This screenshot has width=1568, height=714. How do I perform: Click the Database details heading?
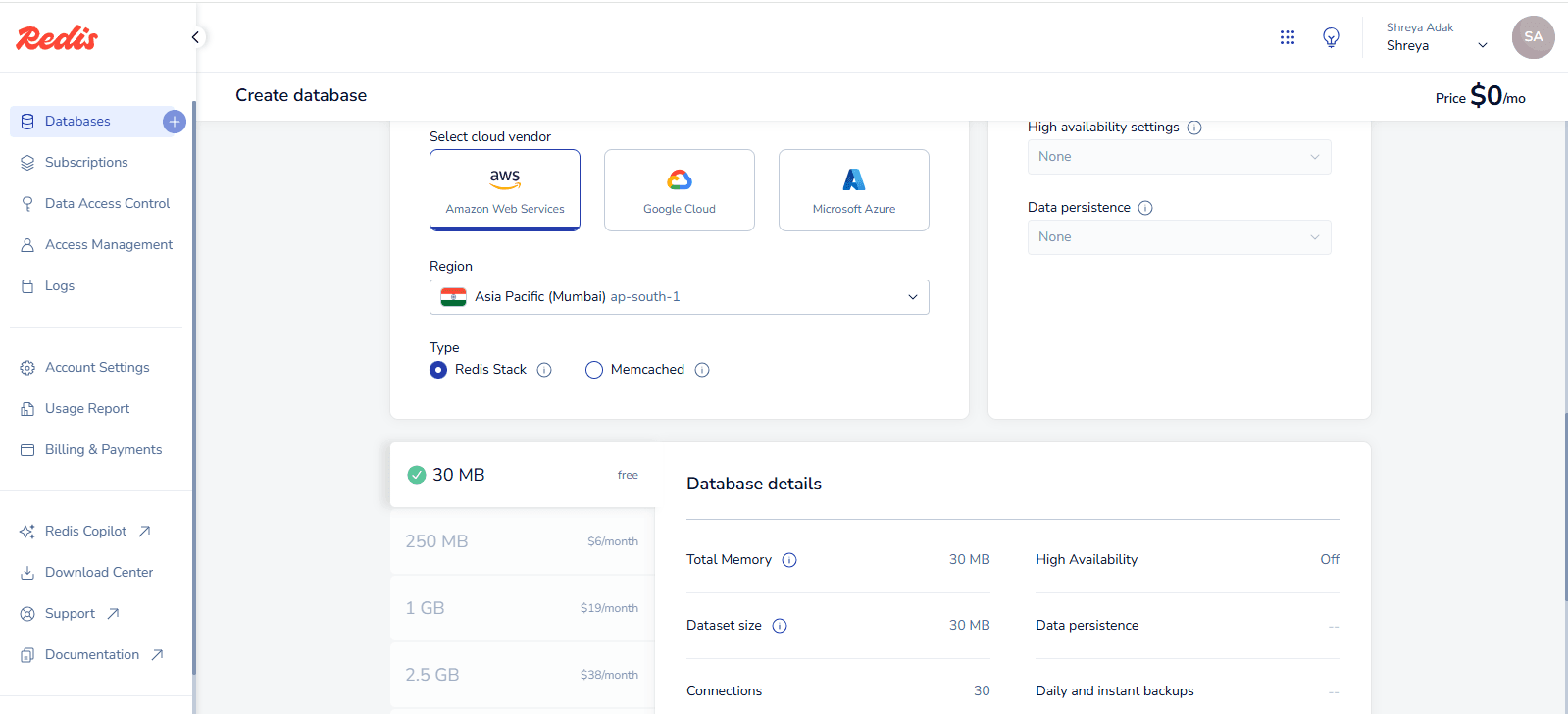(754, 484)
